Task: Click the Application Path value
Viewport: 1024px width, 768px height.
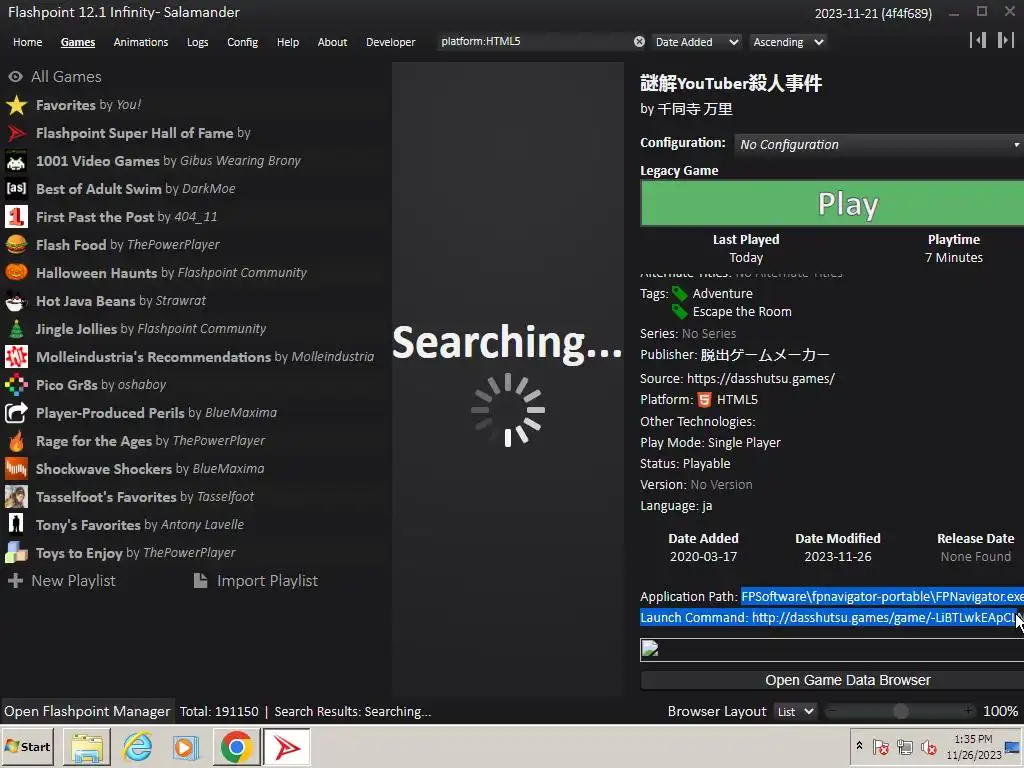Action: (882, 597)
